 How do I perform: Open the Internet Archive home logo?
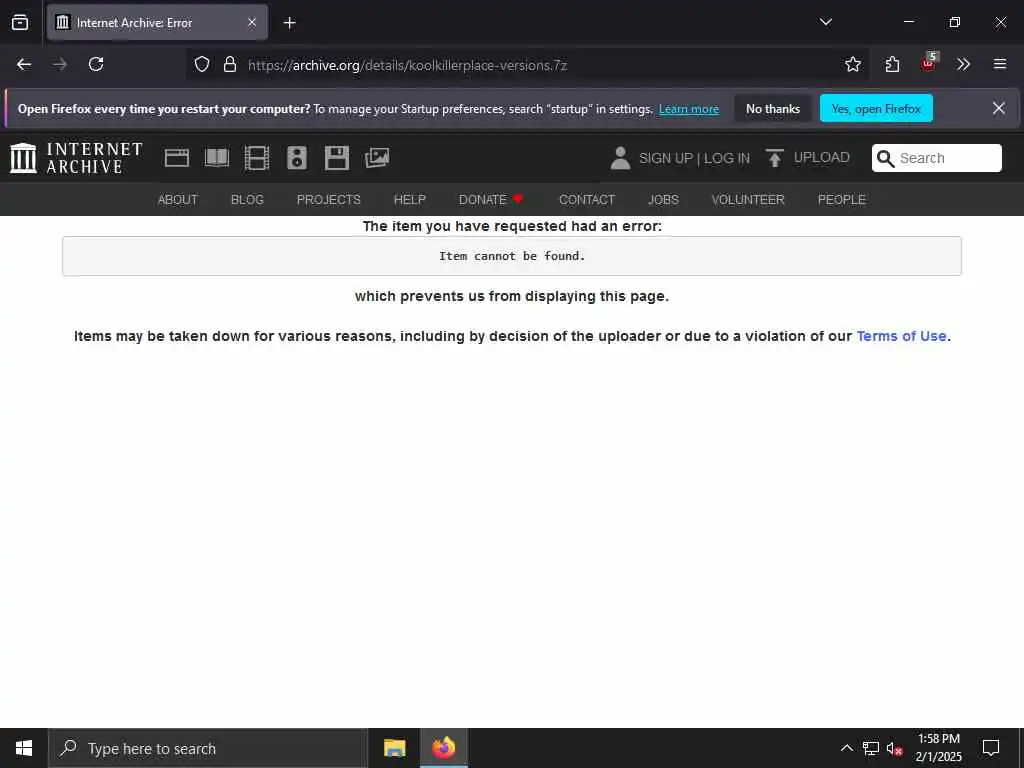[x=76, y=158]
